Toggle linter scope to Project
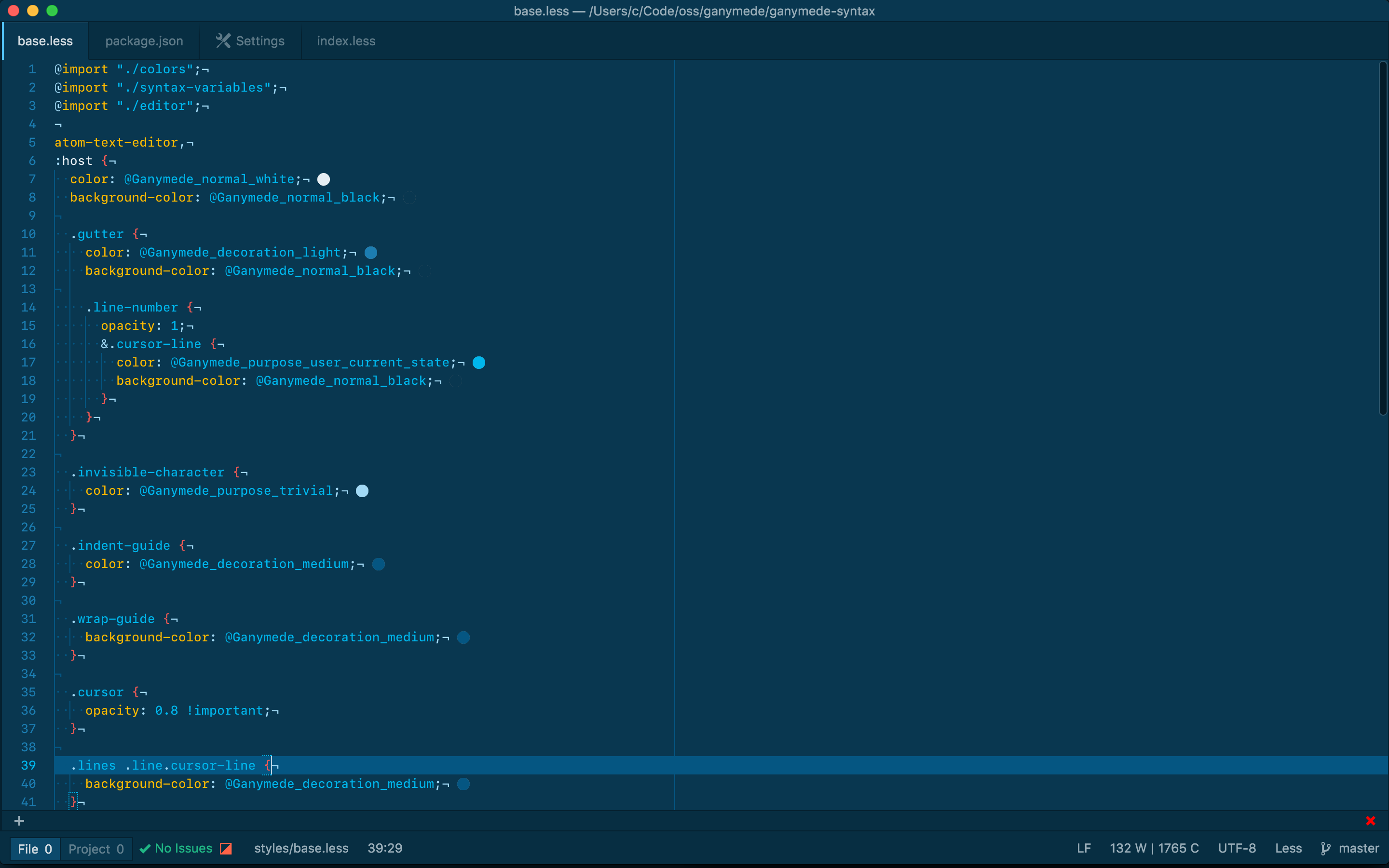The height and width of the screenshot is (868, 1389). (x=96, y=849)
